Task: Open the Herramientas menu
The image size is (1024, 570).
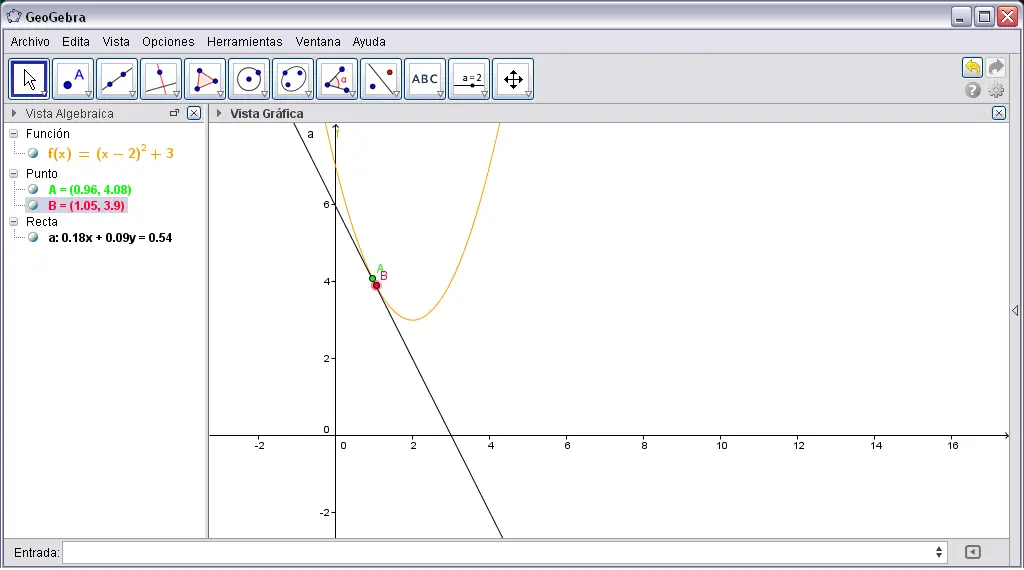Action: click(x=244, y=42)
